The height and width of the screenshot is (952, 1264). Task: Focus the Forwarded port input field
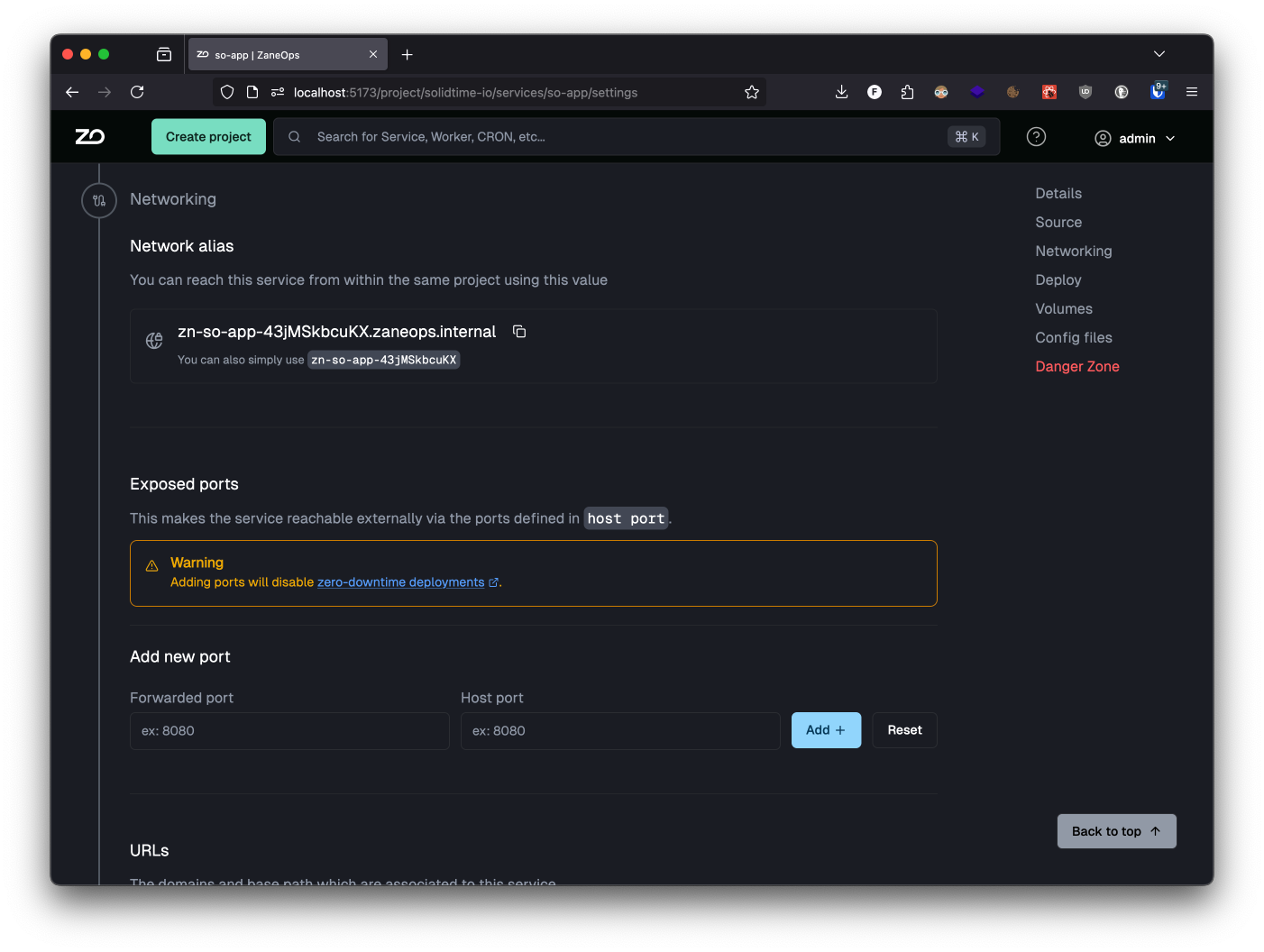tap(289, 731)
